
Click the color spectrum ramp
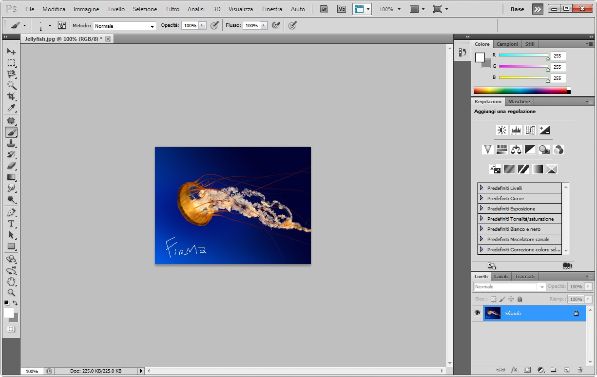click(522, 91)
